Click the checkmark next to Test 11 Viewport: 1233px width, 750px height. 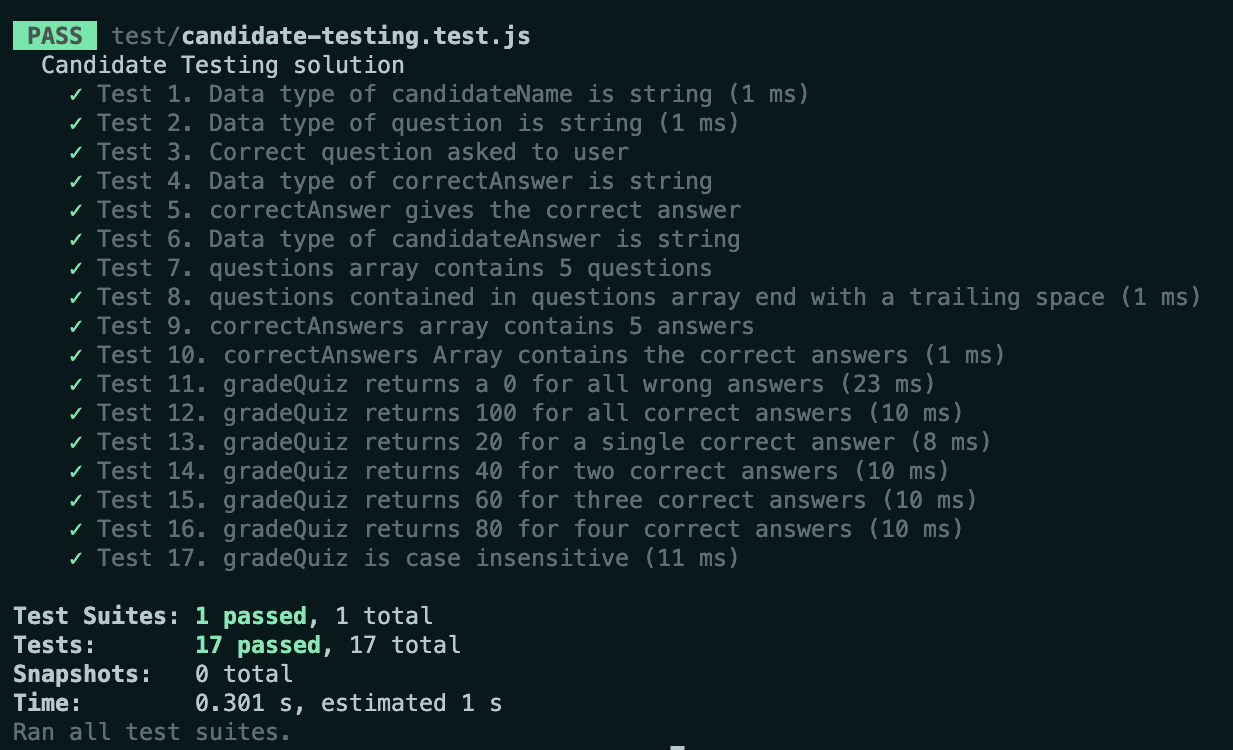coord(76,385)
